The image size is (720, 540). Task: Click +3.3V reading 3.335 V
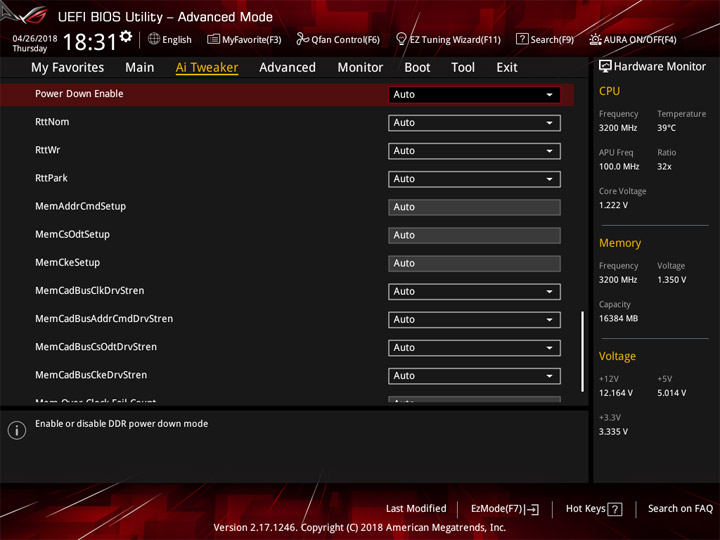pyautogui.click(x=613, y=432)
